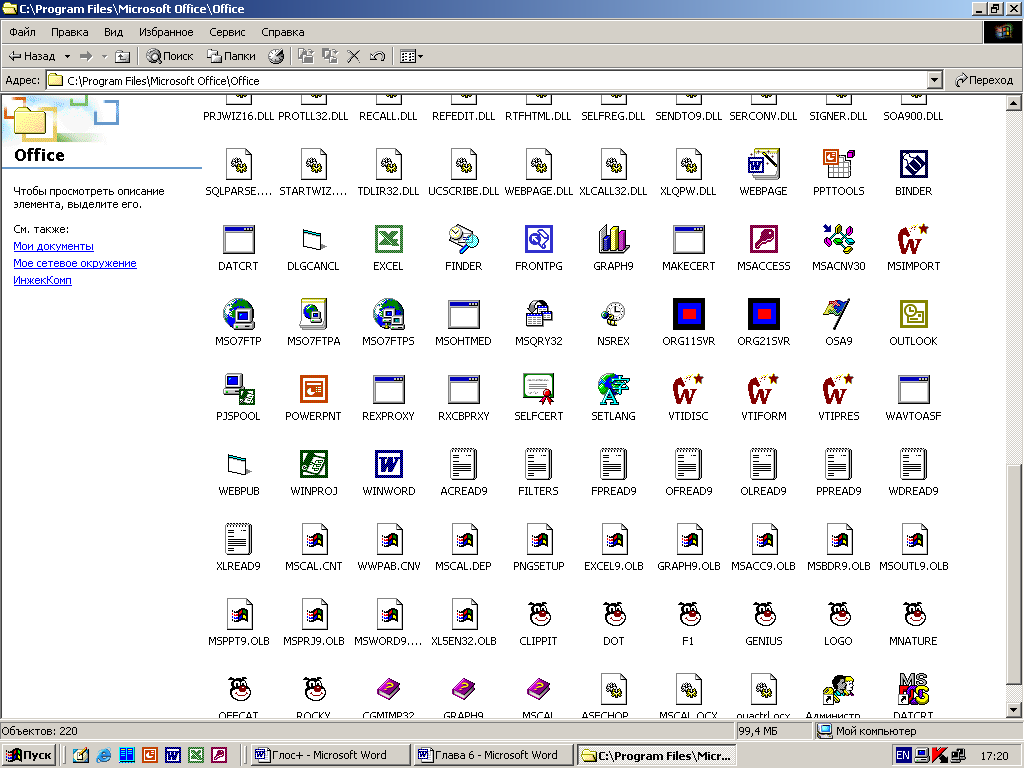
Task: Select the FINDER file icon
Action: coord(464,240)
